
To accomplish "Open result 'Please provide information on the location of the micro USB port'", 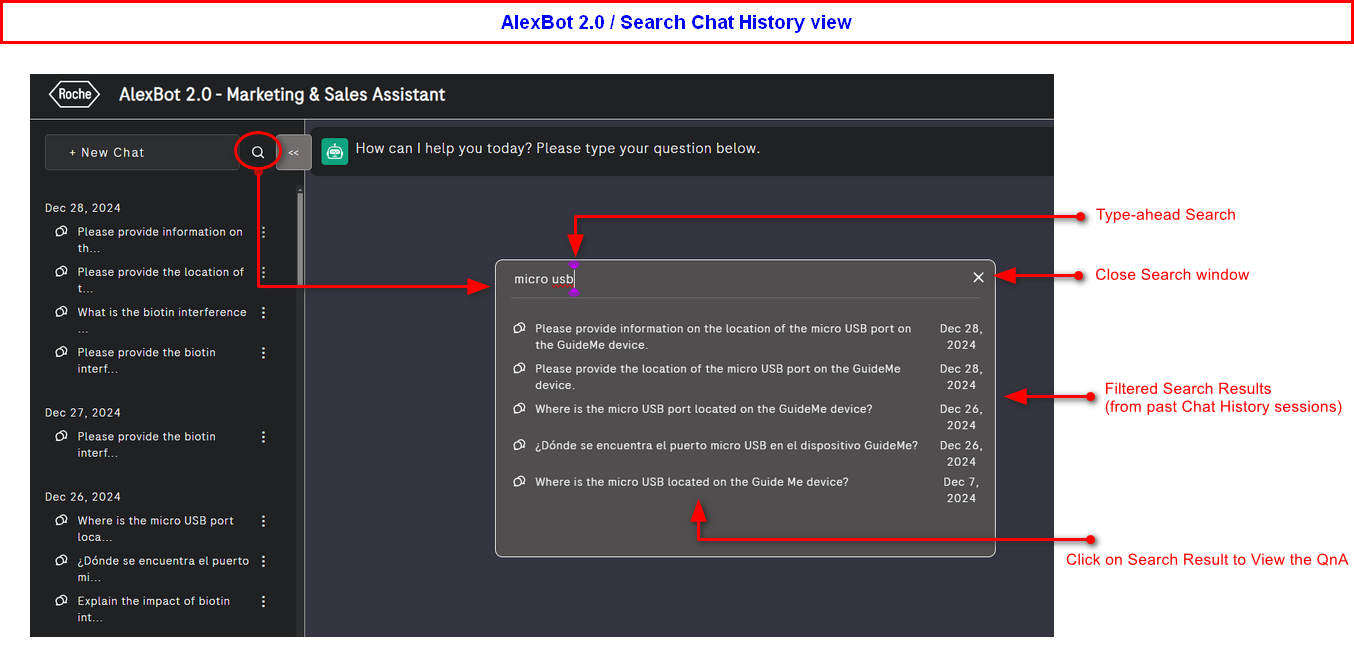I will 723,336.
